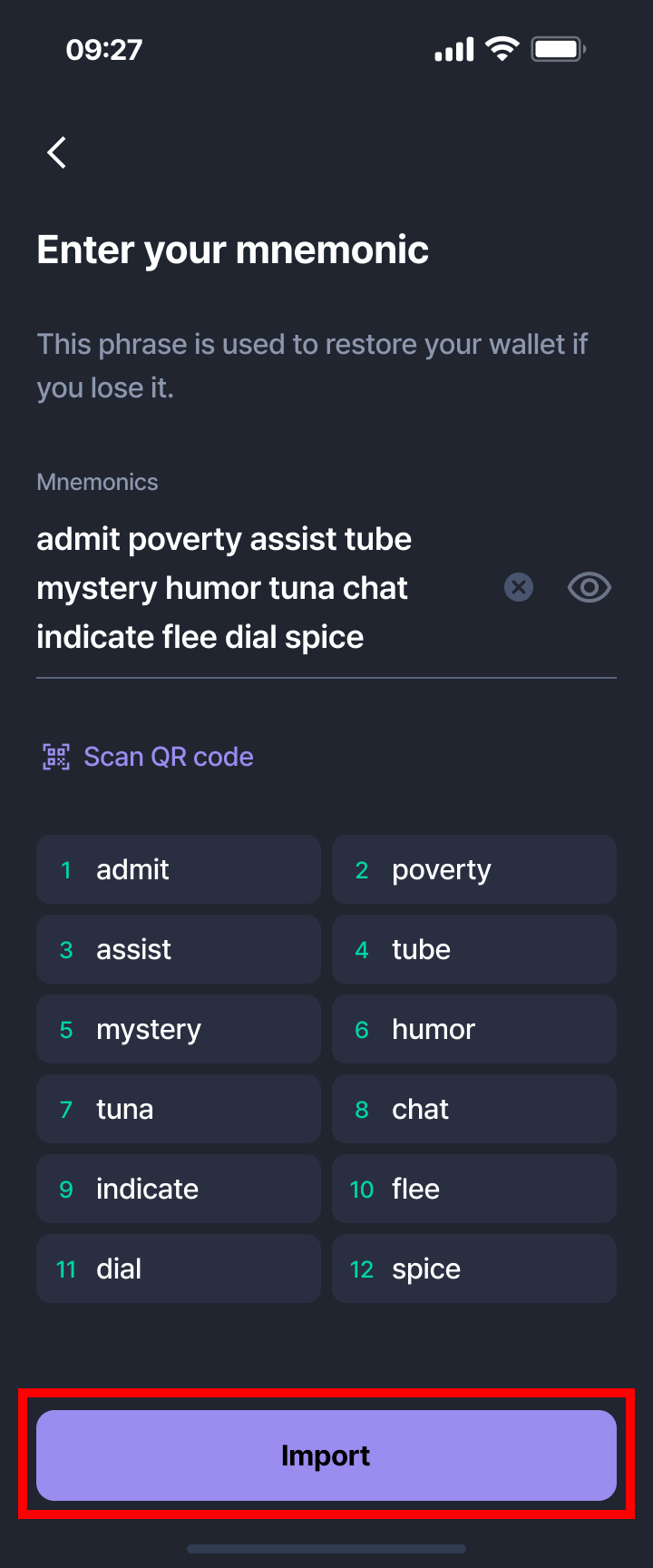Tap the Import button

(x=326, y=1455)
